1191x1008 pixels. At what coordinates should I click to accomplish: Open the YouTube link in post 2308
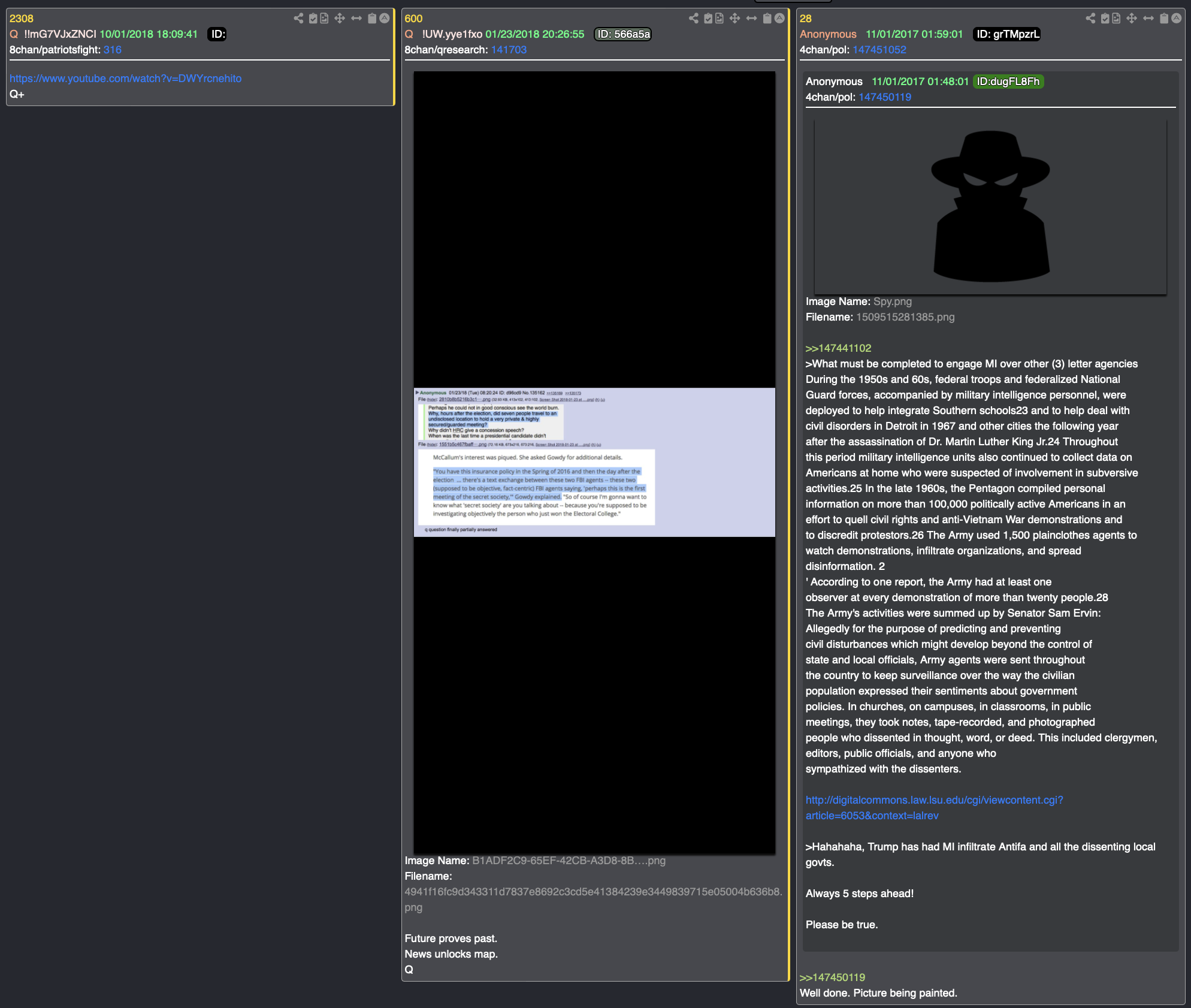click(x=125, y=79)
